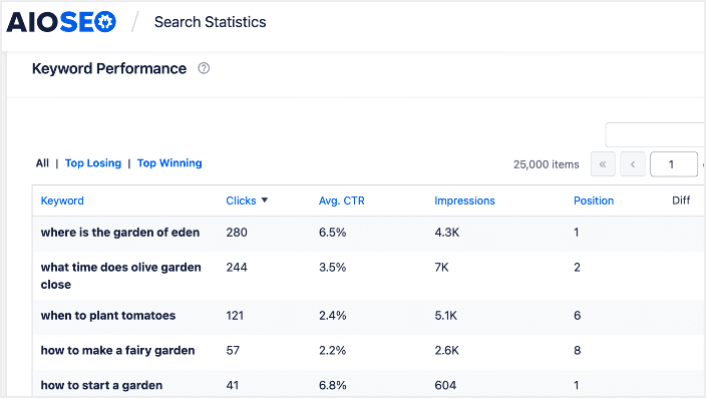Sort table by Avg. CTR column

pyautogui.click(x=342, y=201)
